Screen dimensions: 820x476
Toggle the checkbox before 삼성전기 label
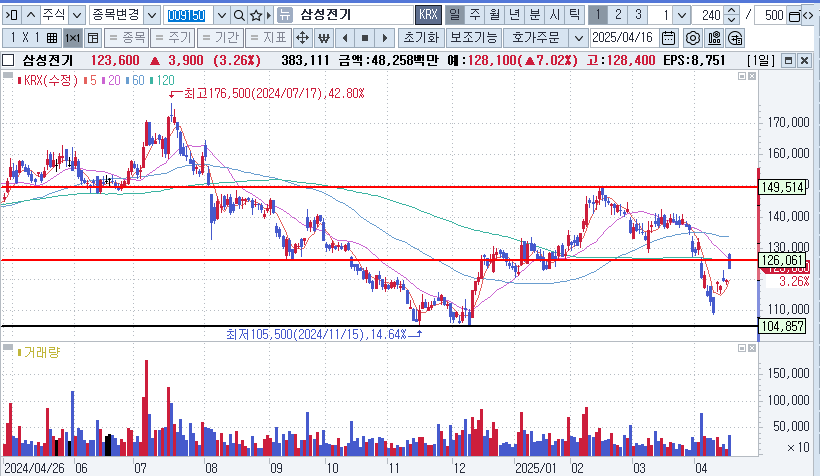point(8,60)
